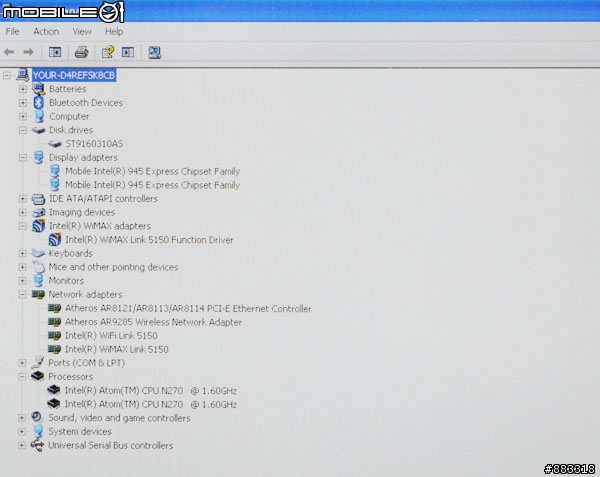
Task: Select the System devices label
Action: [x=80, y=431]
